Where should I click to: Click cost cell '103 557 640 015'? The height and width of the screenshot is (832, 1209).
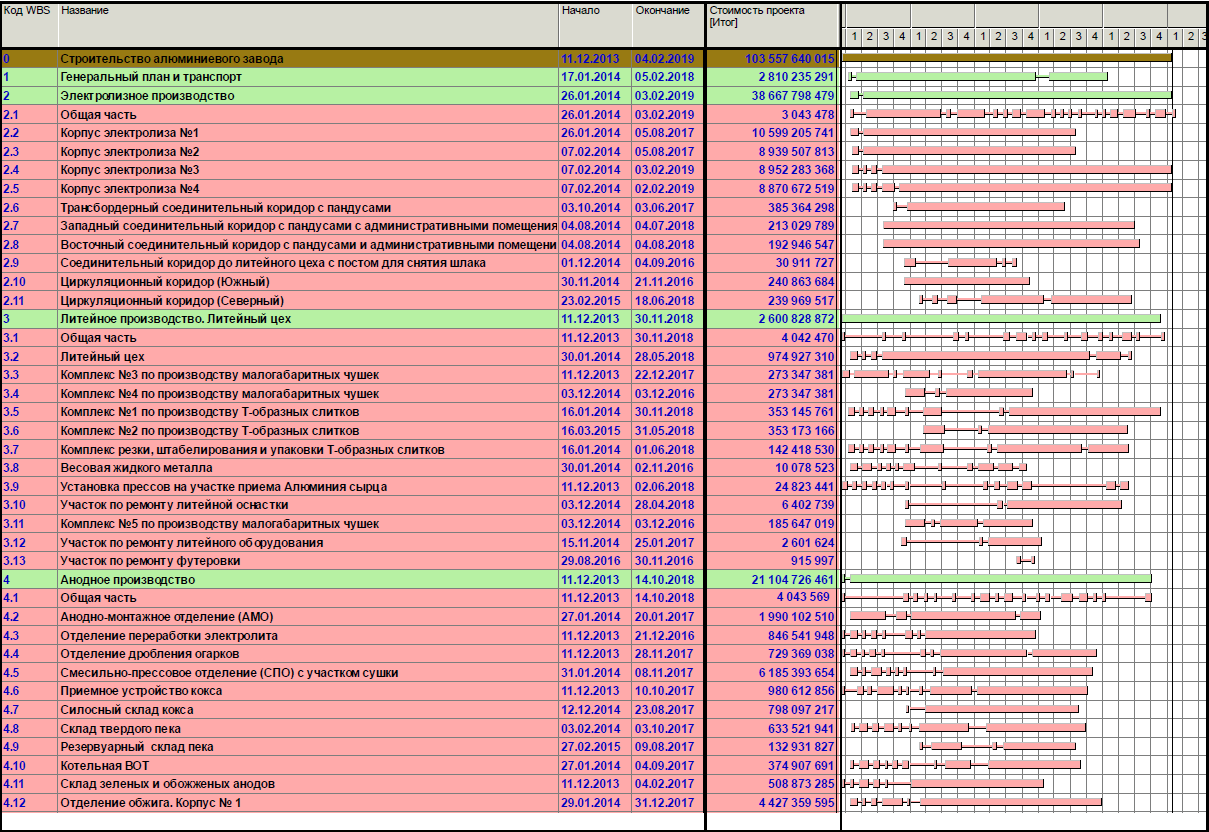coord(771,59)
